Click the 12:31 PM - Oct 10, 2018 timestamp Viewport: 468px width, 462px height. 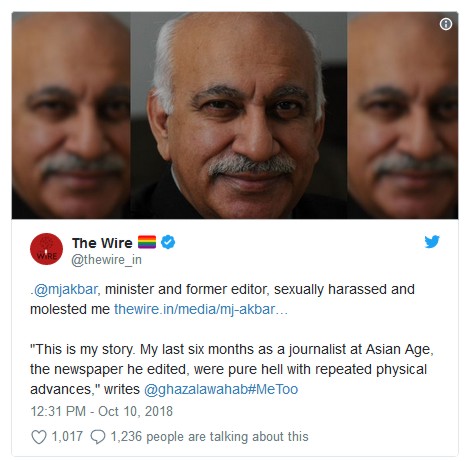coord(102,411)
